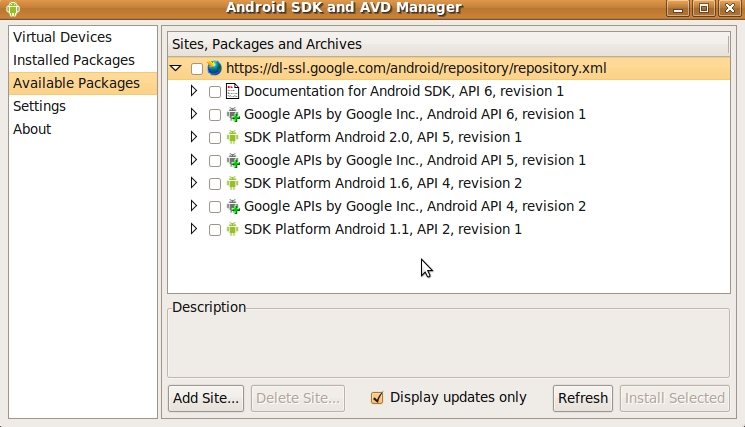
Task: Click the document icon for Documentation for Android SDK
Action: (x=232, y=91)
